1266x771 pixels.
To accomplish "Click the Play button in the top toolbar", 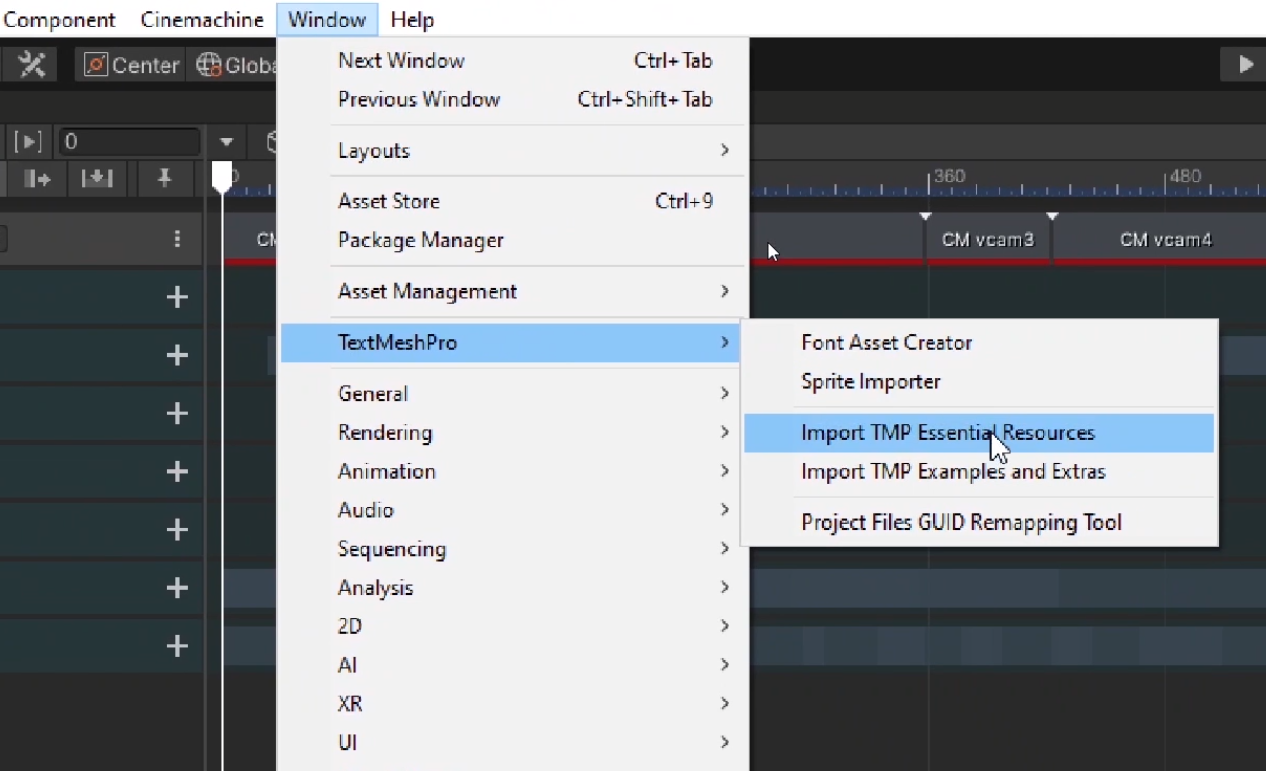I will pos(1245,65).
